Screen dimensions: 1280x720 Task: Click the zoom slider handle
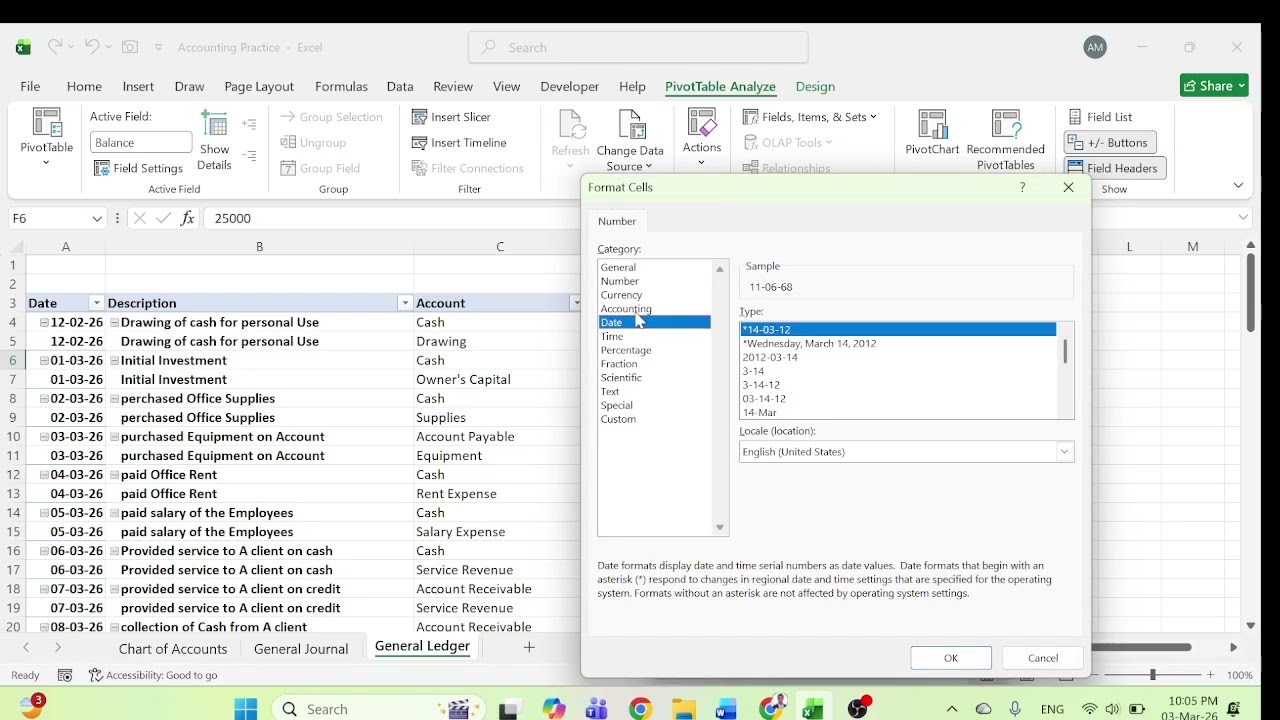pos(1153,675)
